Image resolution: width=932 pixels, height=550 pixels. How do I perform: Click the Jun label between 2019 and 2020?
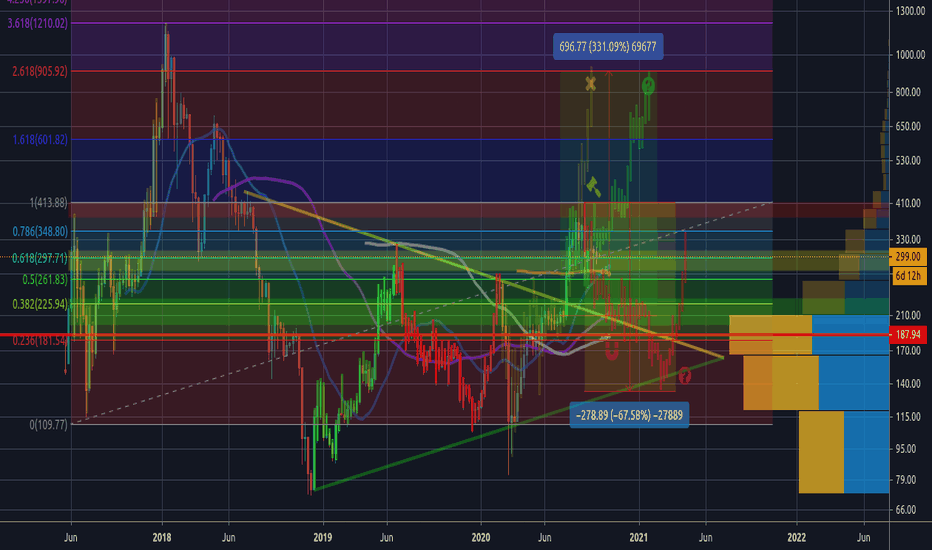point(386,538)
